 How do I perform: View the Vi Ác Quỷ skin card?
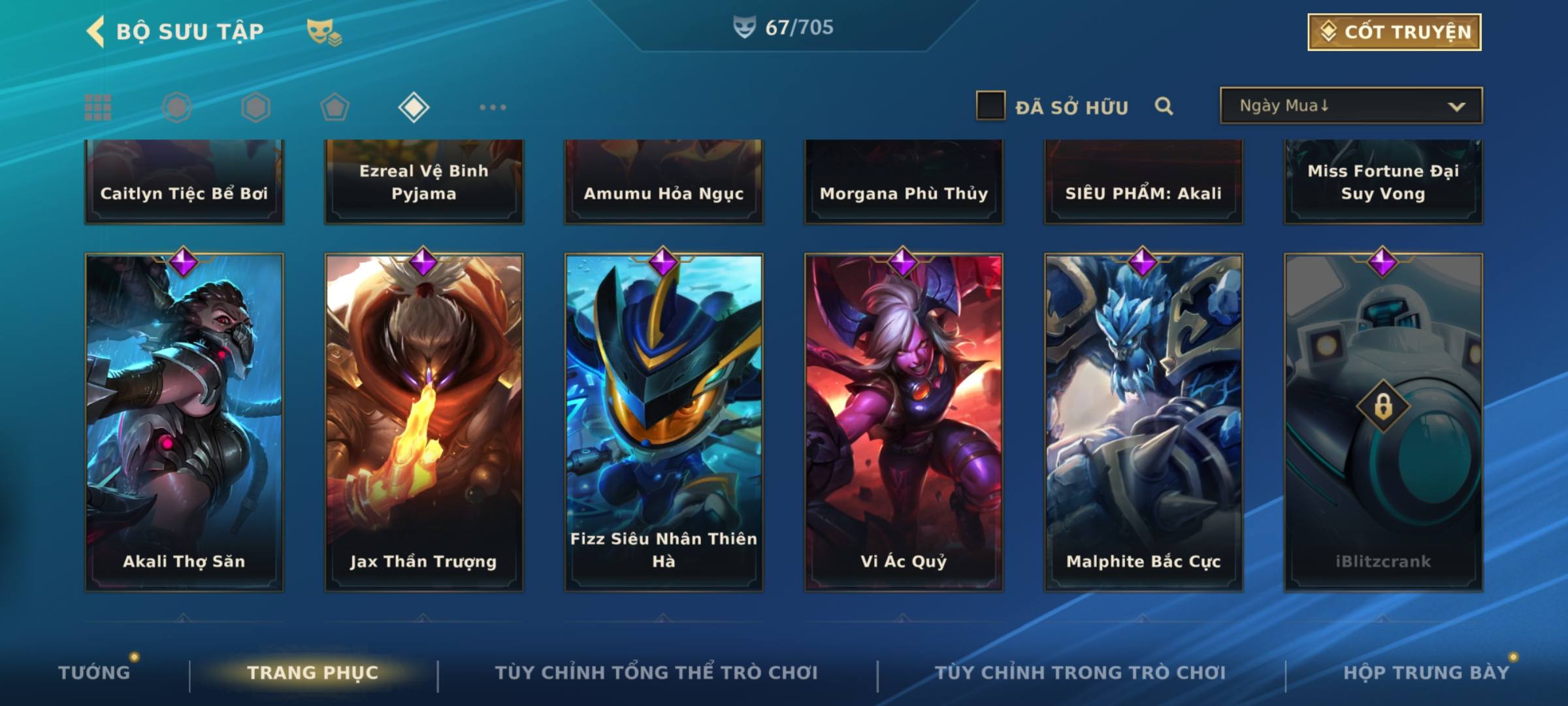point(904,422)
